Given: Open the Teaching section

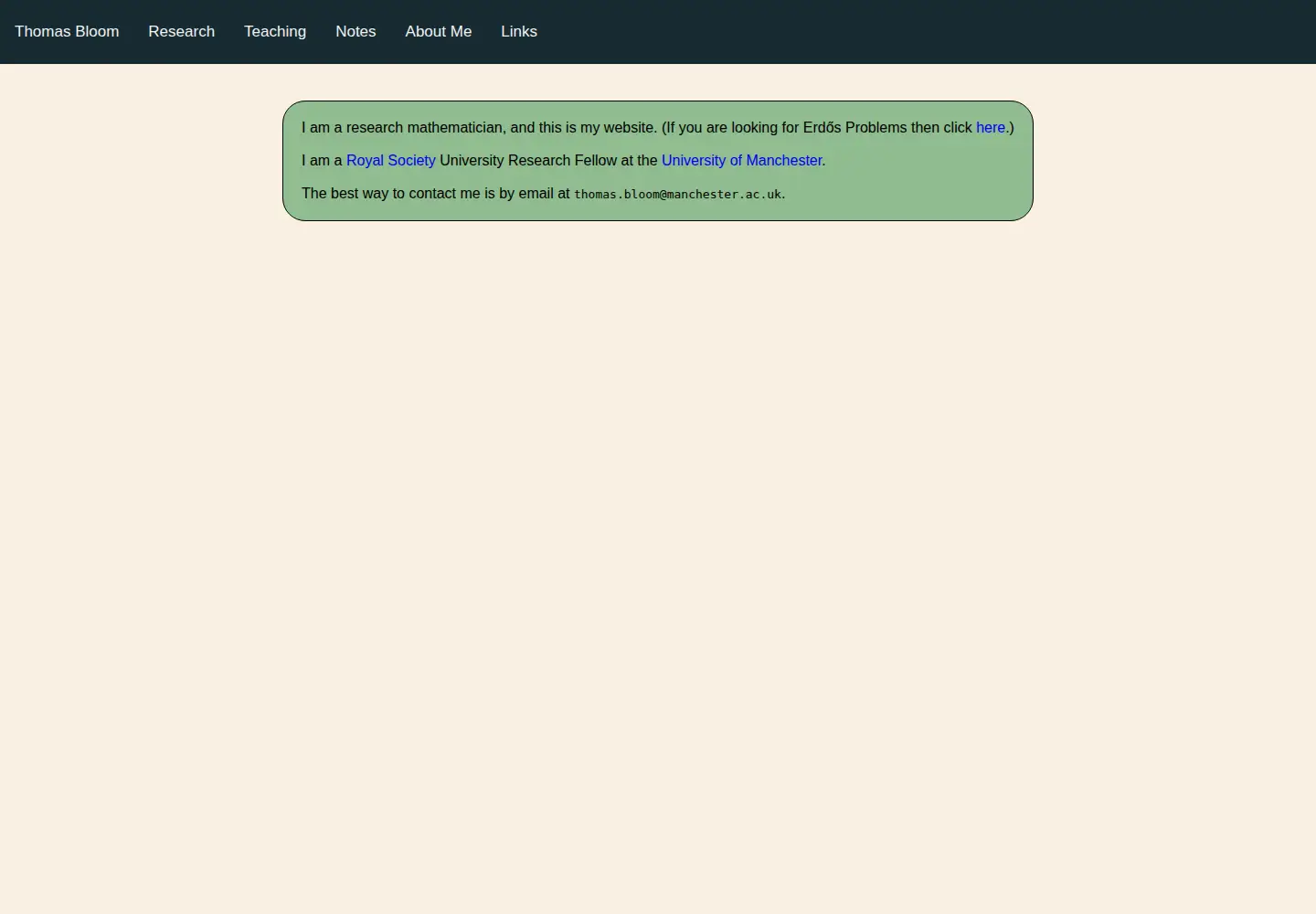Looking at the screenshot, I should coord(275,31).
